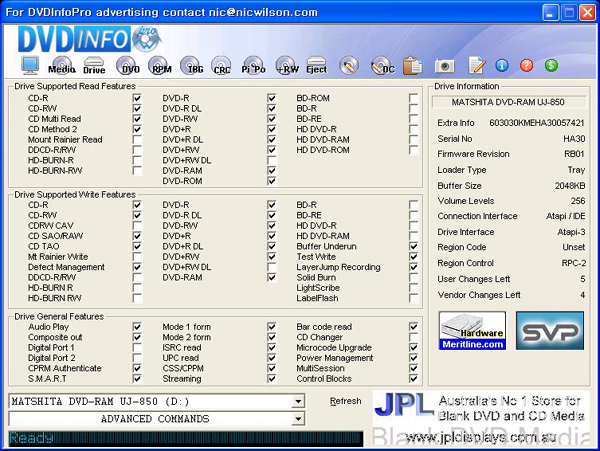600x451 pixels.
Task: Toggle Streaming checkbox
Action: click(271, 378)
